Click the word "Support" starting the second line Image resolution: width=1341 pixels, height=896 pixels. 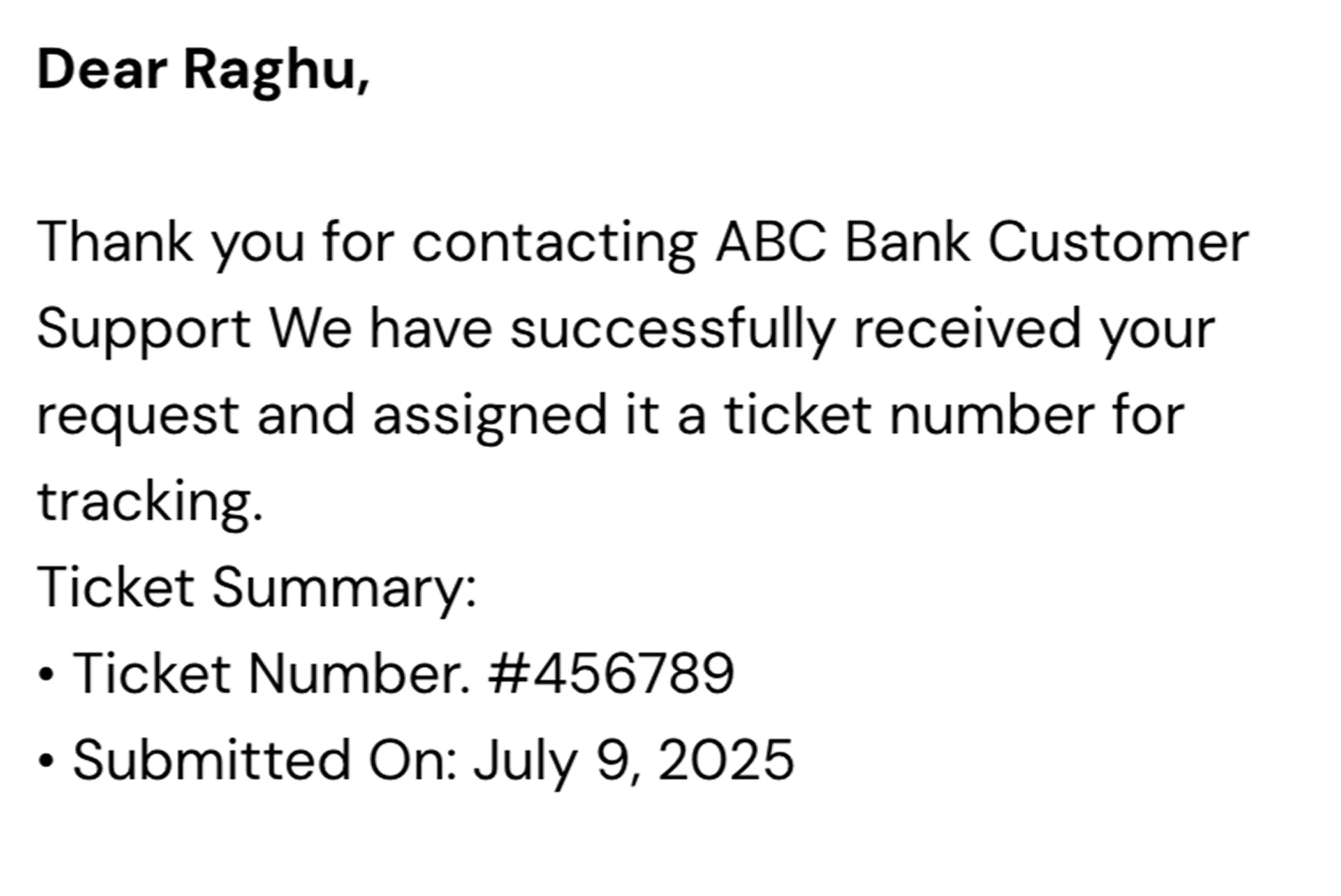pos(143,329)
